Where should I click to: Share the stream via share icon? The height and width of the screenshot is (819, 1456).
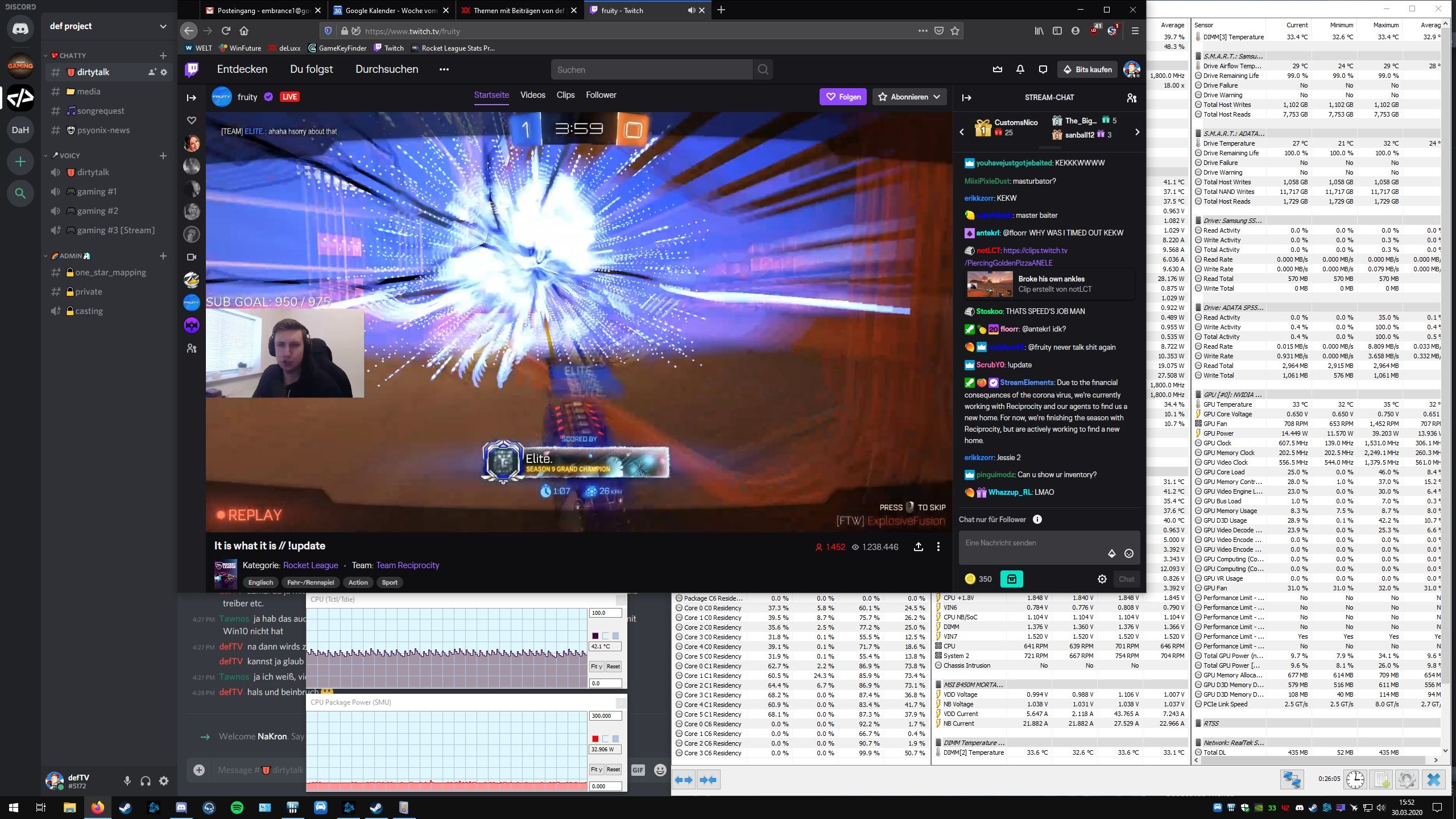click(x=918, y=547)
